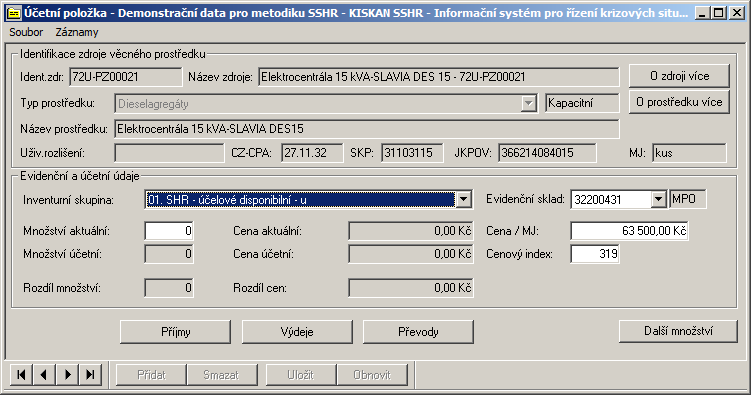Screen dimensions: 751x395
Task: Click the Název zdroje field
Action: 439,77
